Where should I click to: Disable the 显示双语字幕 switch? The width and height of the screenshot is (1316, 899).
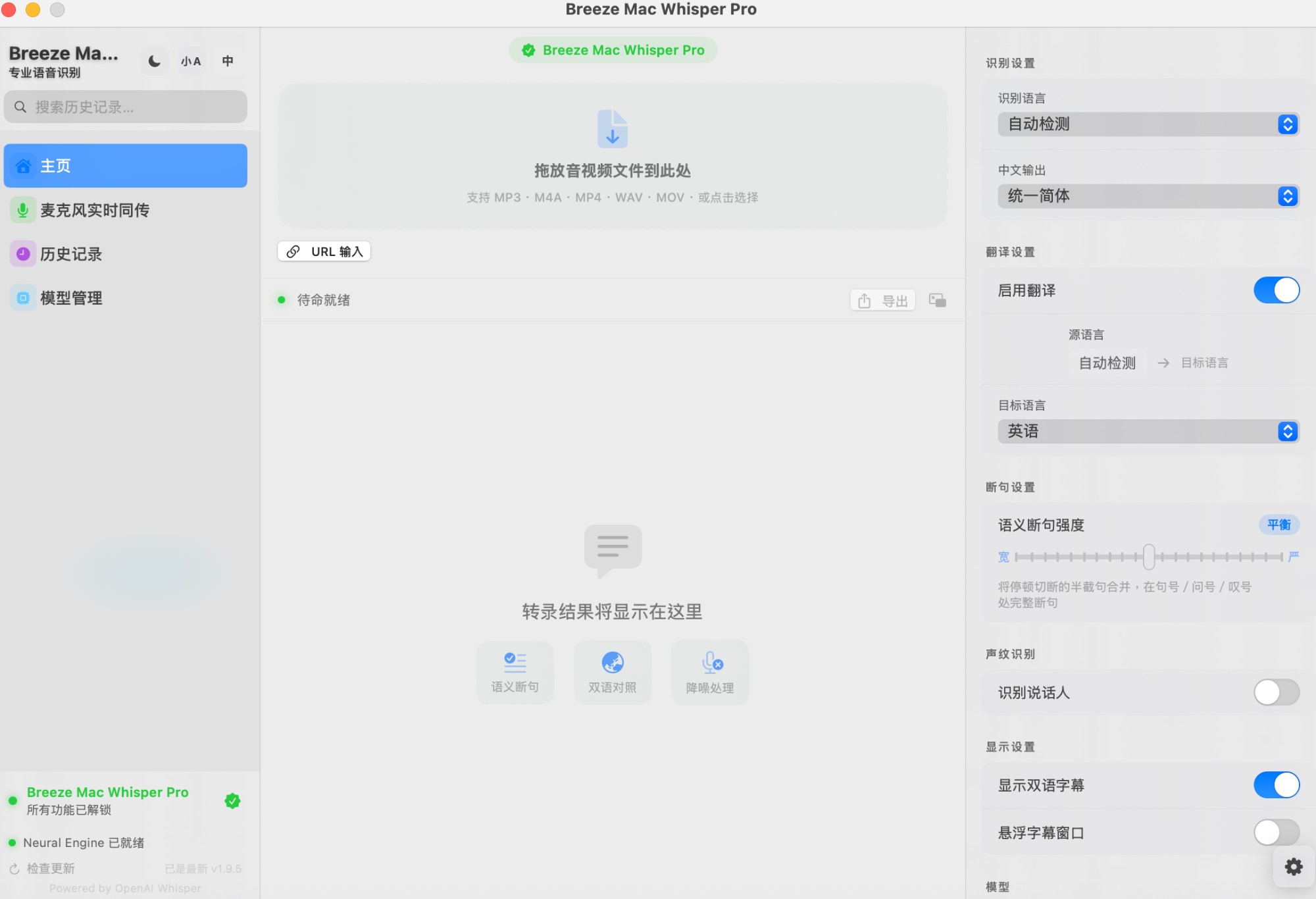[1277, 785]
